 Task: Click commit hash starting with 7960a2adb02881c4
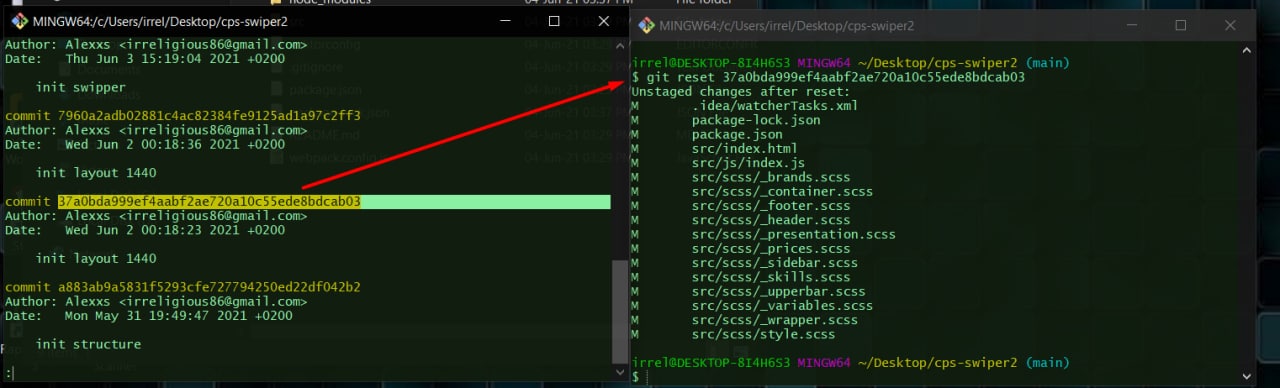click(x=209, y=115)
